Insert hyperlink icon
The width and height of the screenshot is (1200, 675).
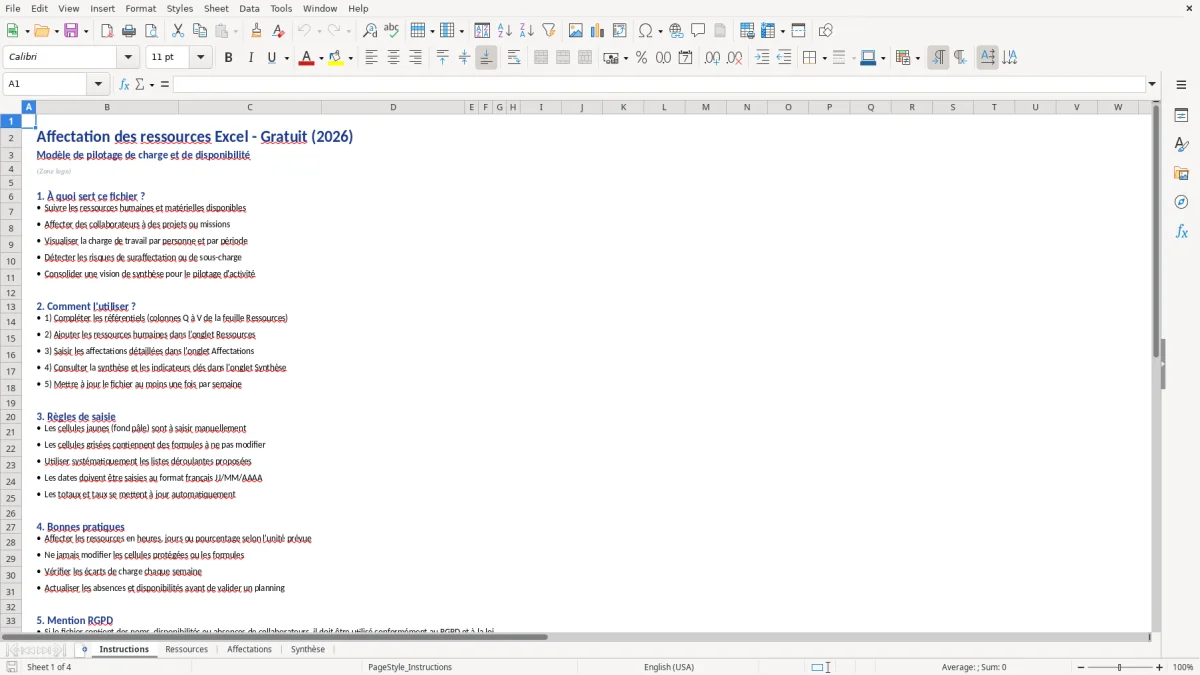tap(677, 31)
